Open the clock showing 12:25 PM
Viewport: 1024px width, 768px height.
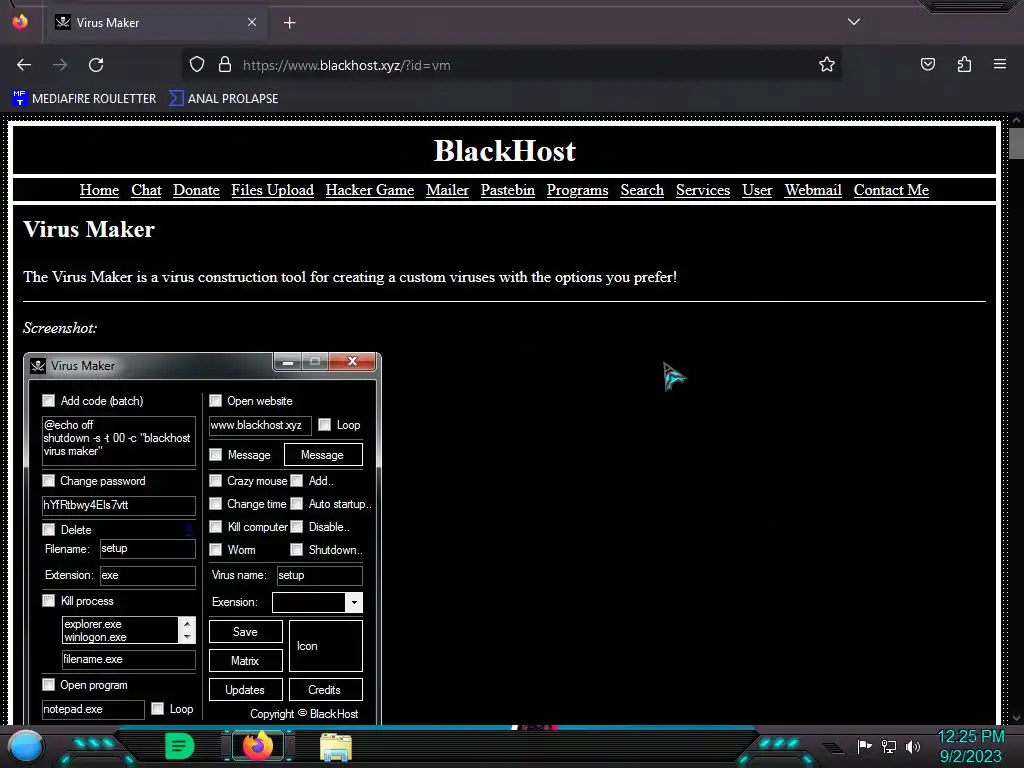tap(971, 746)
